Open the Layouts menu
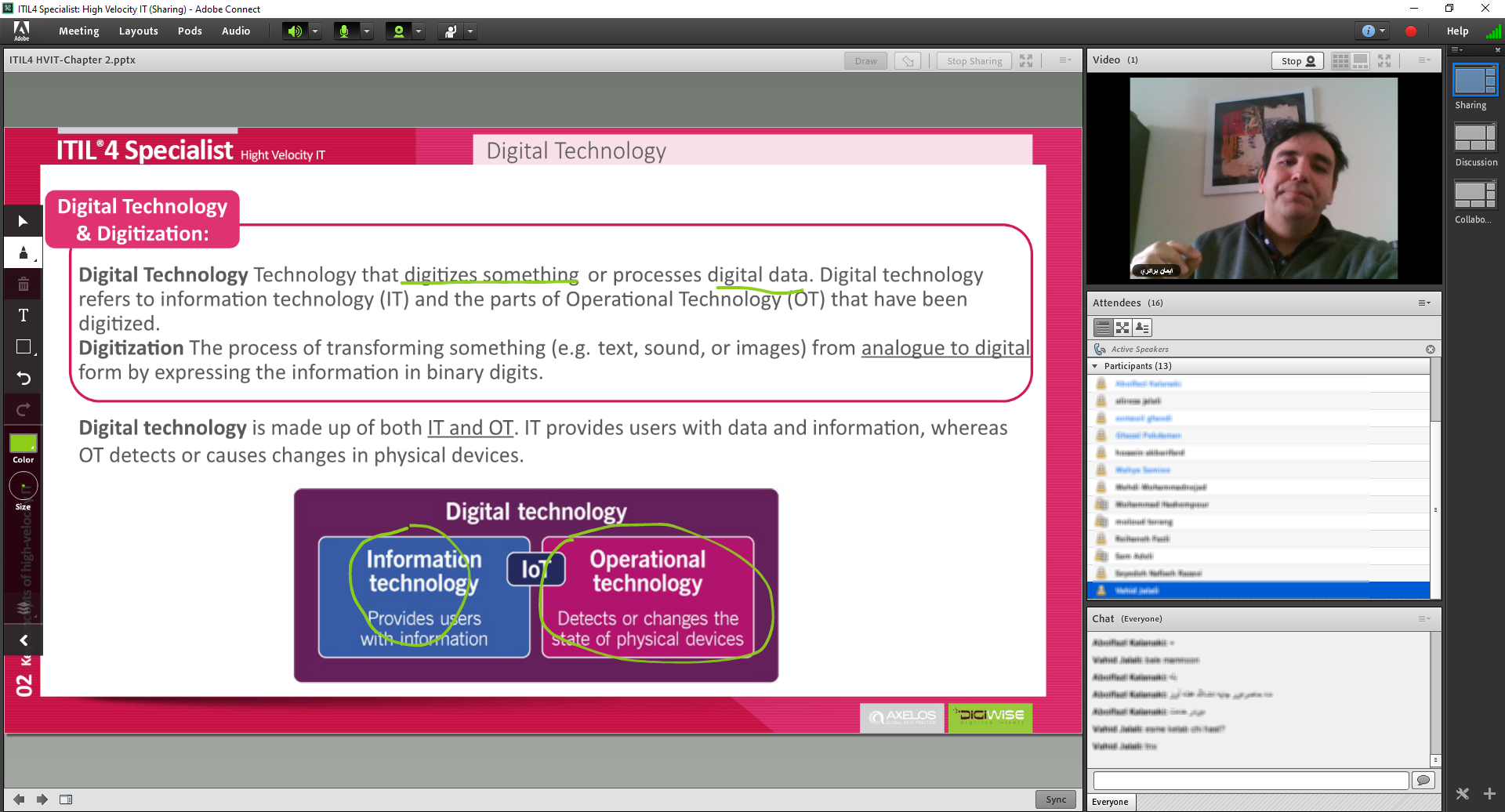Image resolution: width=1505 pixels, height=812 pixels. 139,31
